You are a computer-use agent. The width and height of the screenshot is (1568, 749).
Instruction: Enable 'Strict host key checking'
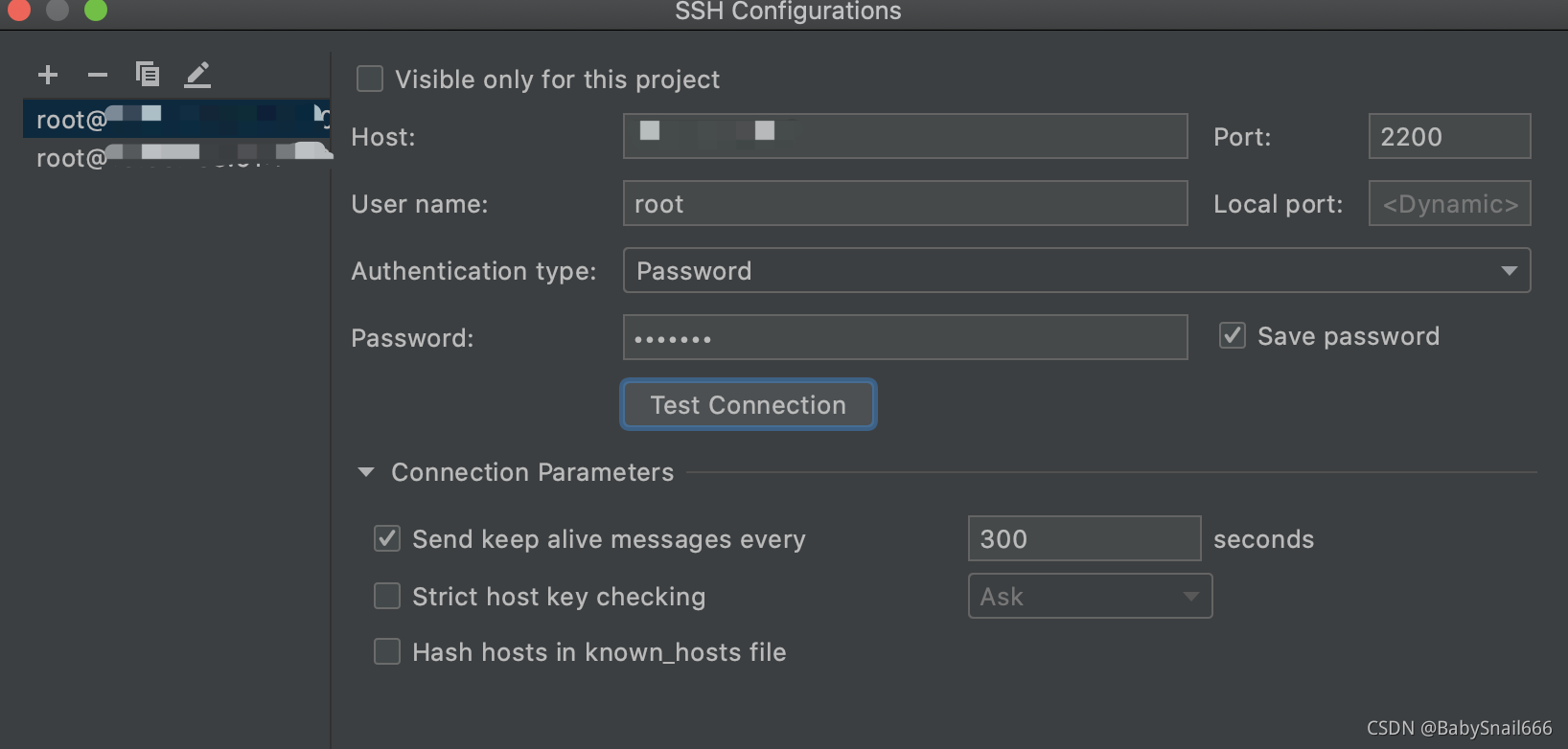(387, 596)
